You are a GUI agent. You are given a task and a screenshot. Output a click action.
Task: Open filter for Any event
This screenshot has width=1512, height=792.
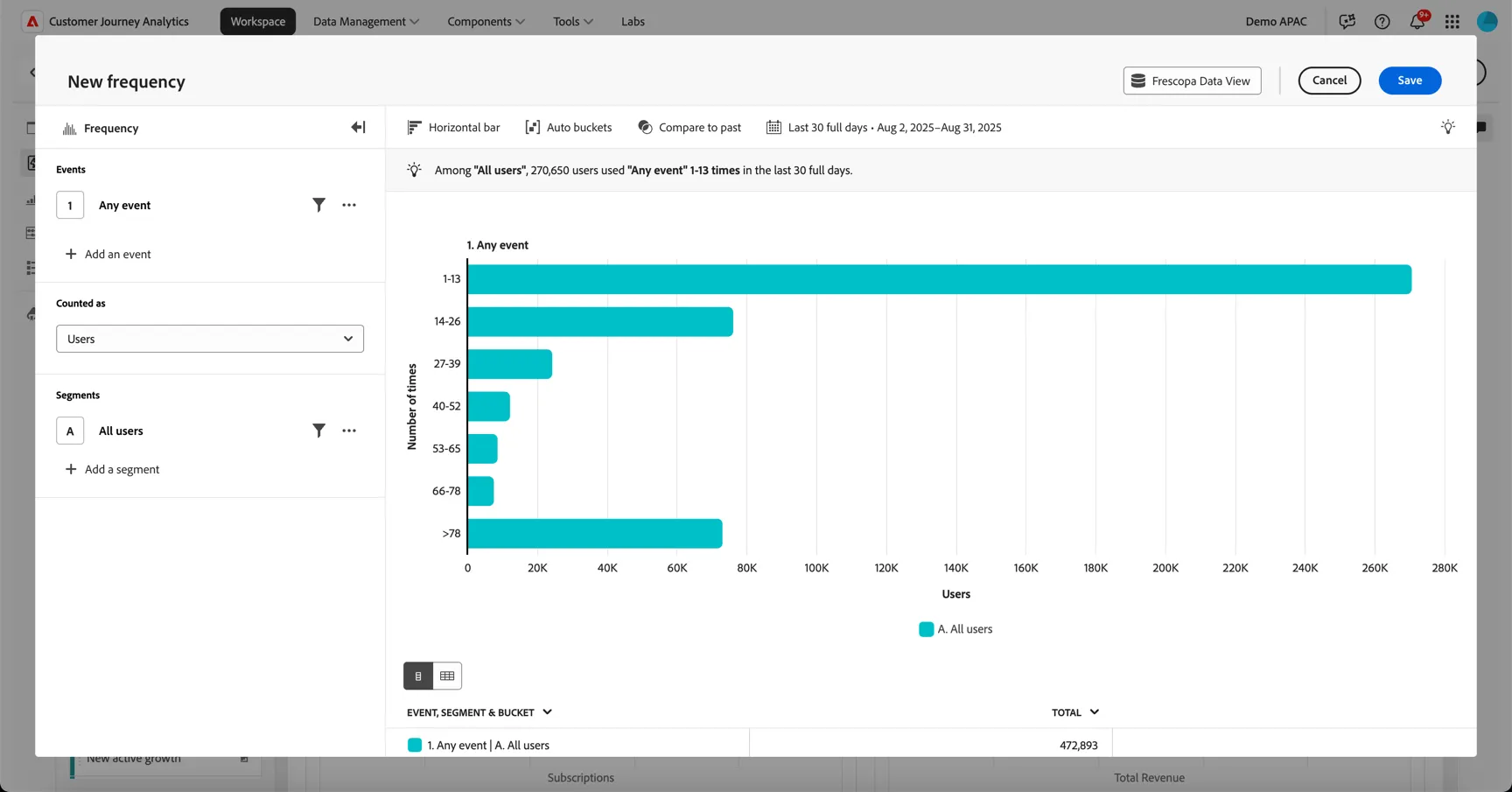pyautogui.click(x=318, y=205)
